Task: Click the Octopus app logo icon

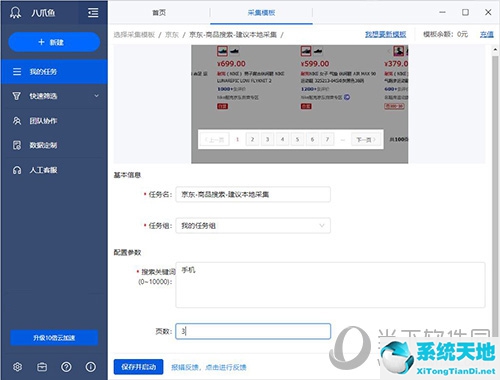Action: [x=15, y=13]
